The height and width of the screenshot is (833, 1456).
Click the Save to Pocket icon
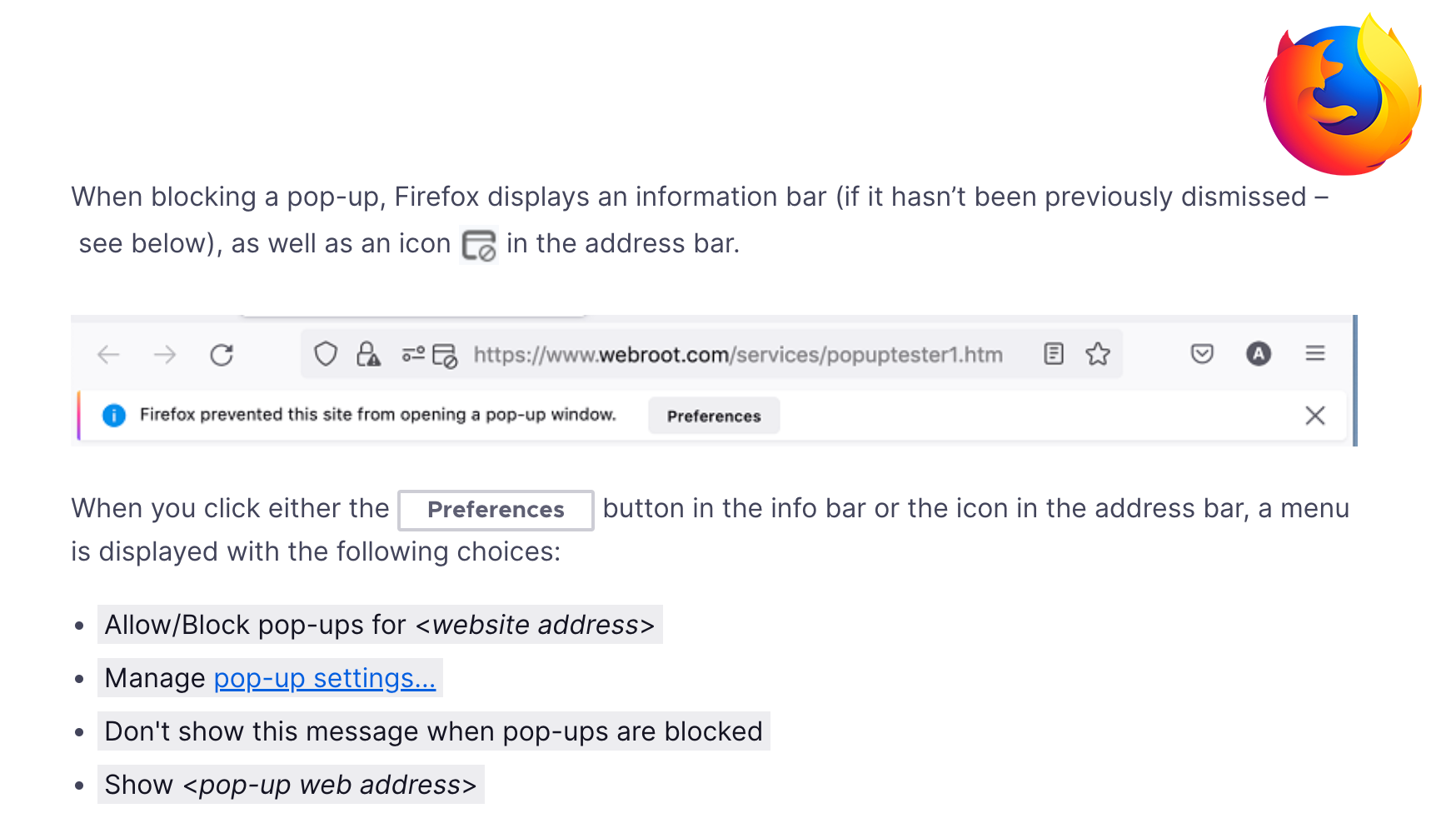[1202, 354]
